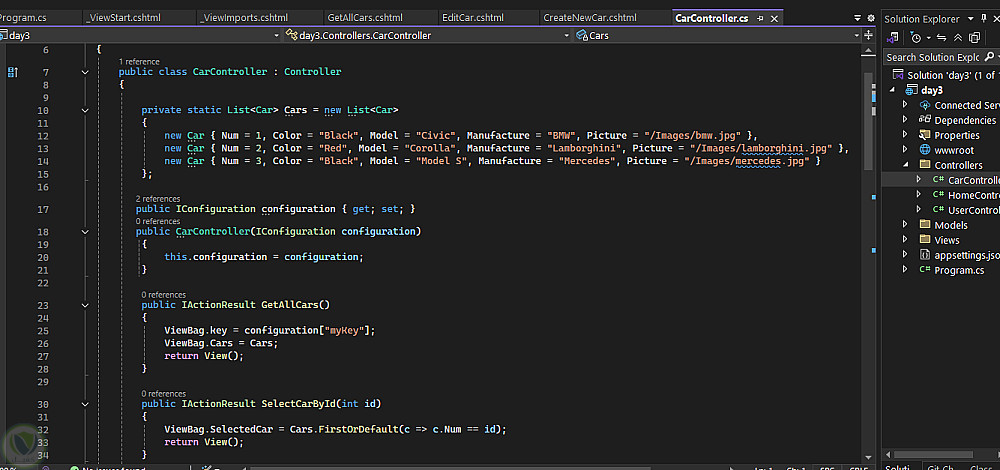The image size is (1000, 470).
Task: Click "2 references" above configuration property
Action: click(158, 199)
